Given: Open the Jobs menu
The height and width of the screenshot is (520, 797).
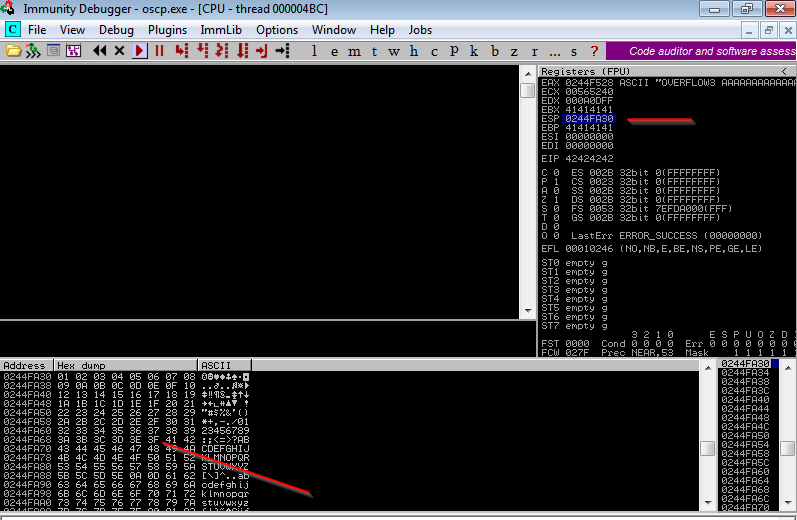Looking at the screenshot, I should click(x=420, y=30).
